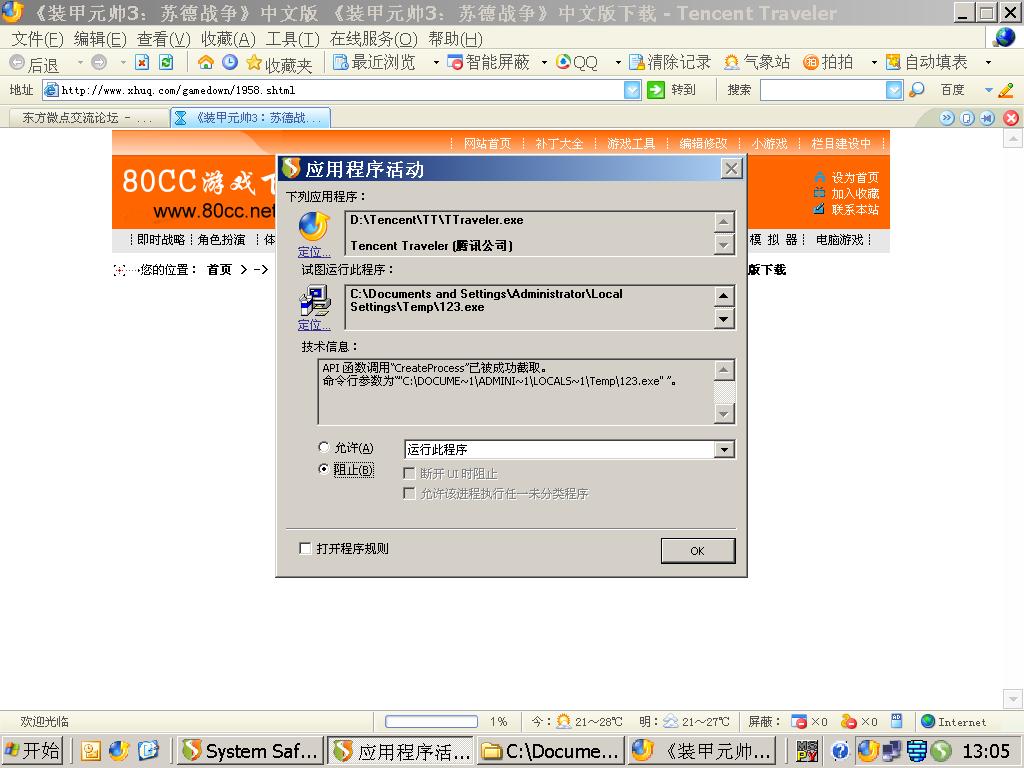
Task: Open Recent browsing (最近浏览) toolbar item
Action: pos(375,62)
